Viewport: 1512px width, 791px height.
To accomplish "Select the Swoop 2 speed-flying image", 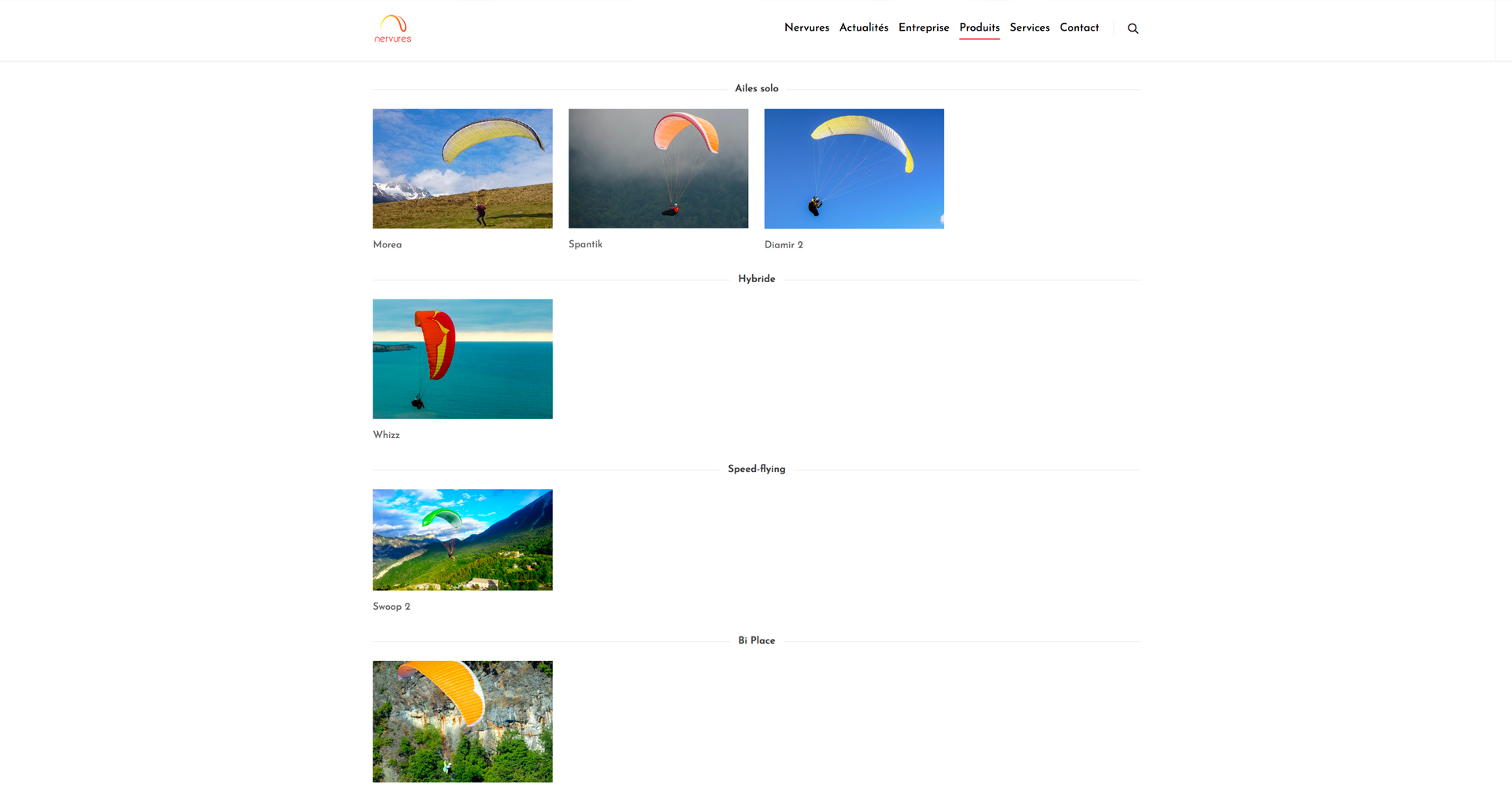I will 462,540.
